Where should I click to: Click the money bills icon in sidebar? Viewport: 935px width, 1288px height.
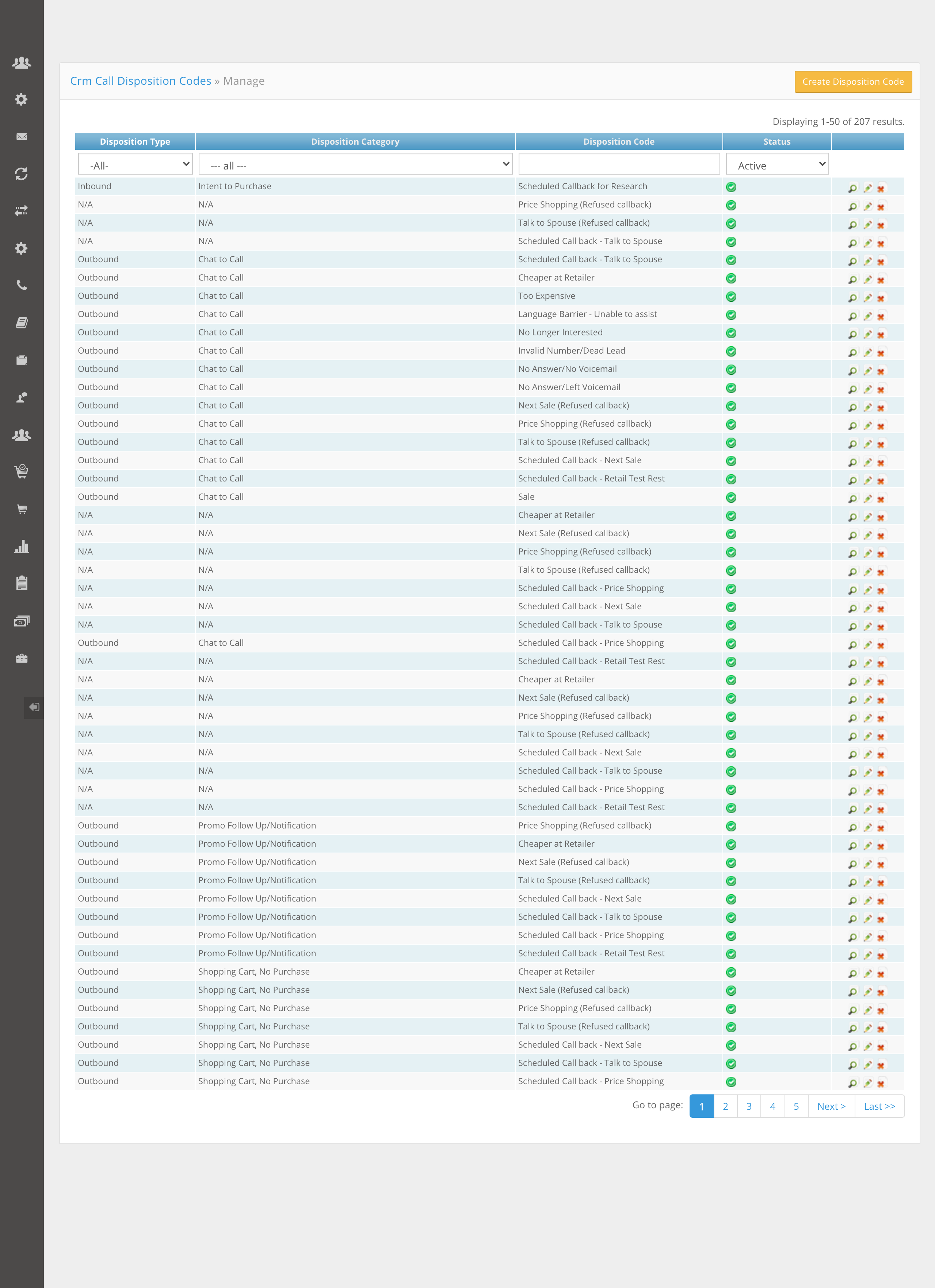(x=22, y=621)
